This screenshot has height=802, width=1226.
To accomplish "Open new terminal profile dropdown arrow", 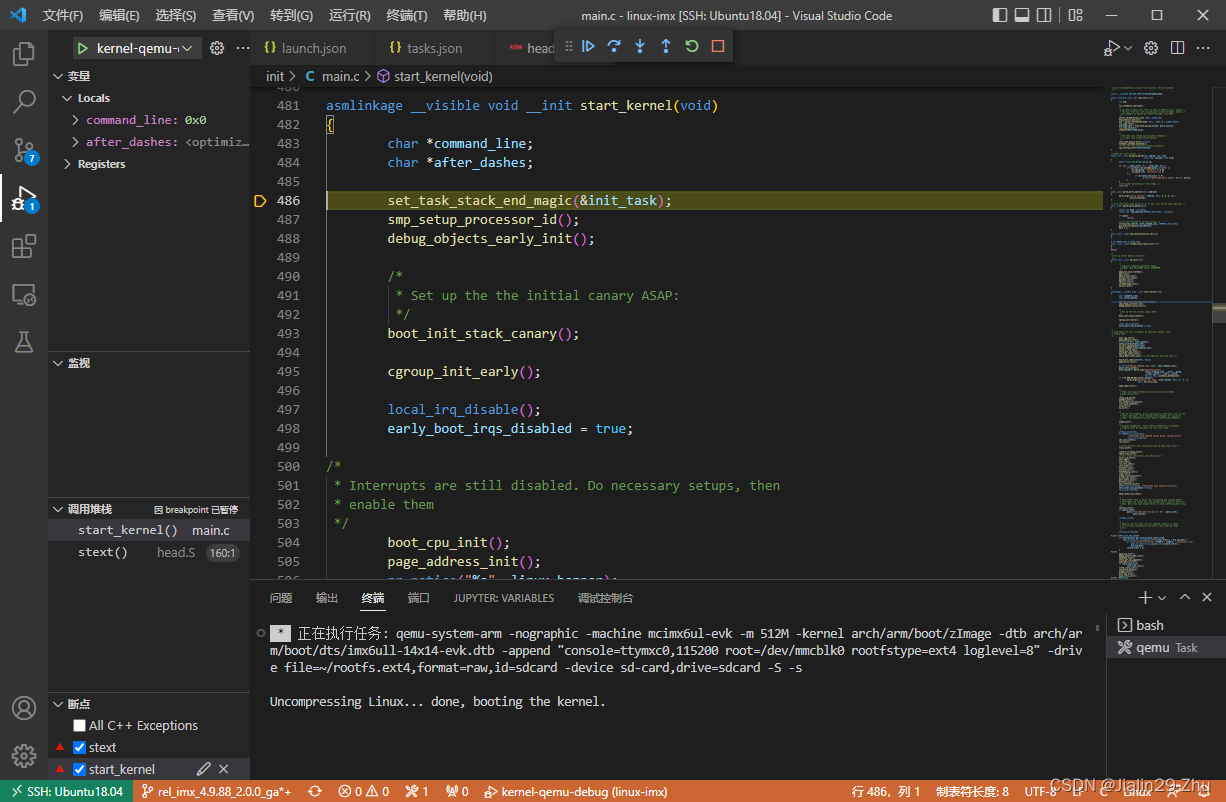I will pyautogui.click(x=1162, y=598).
